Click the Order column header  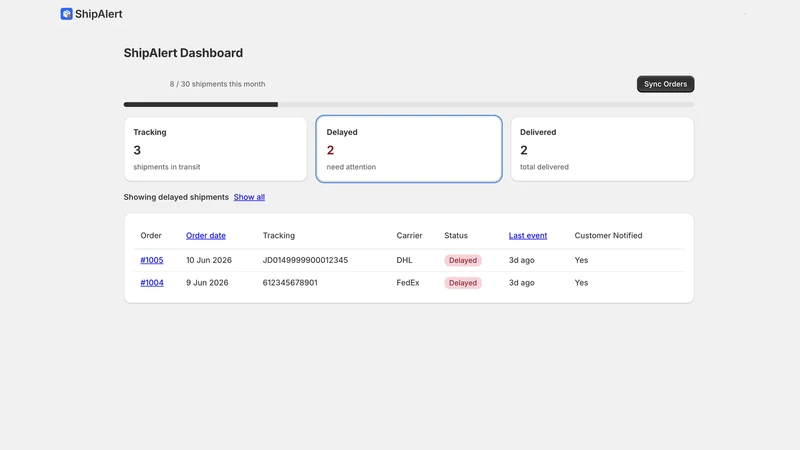pos(151,236)
